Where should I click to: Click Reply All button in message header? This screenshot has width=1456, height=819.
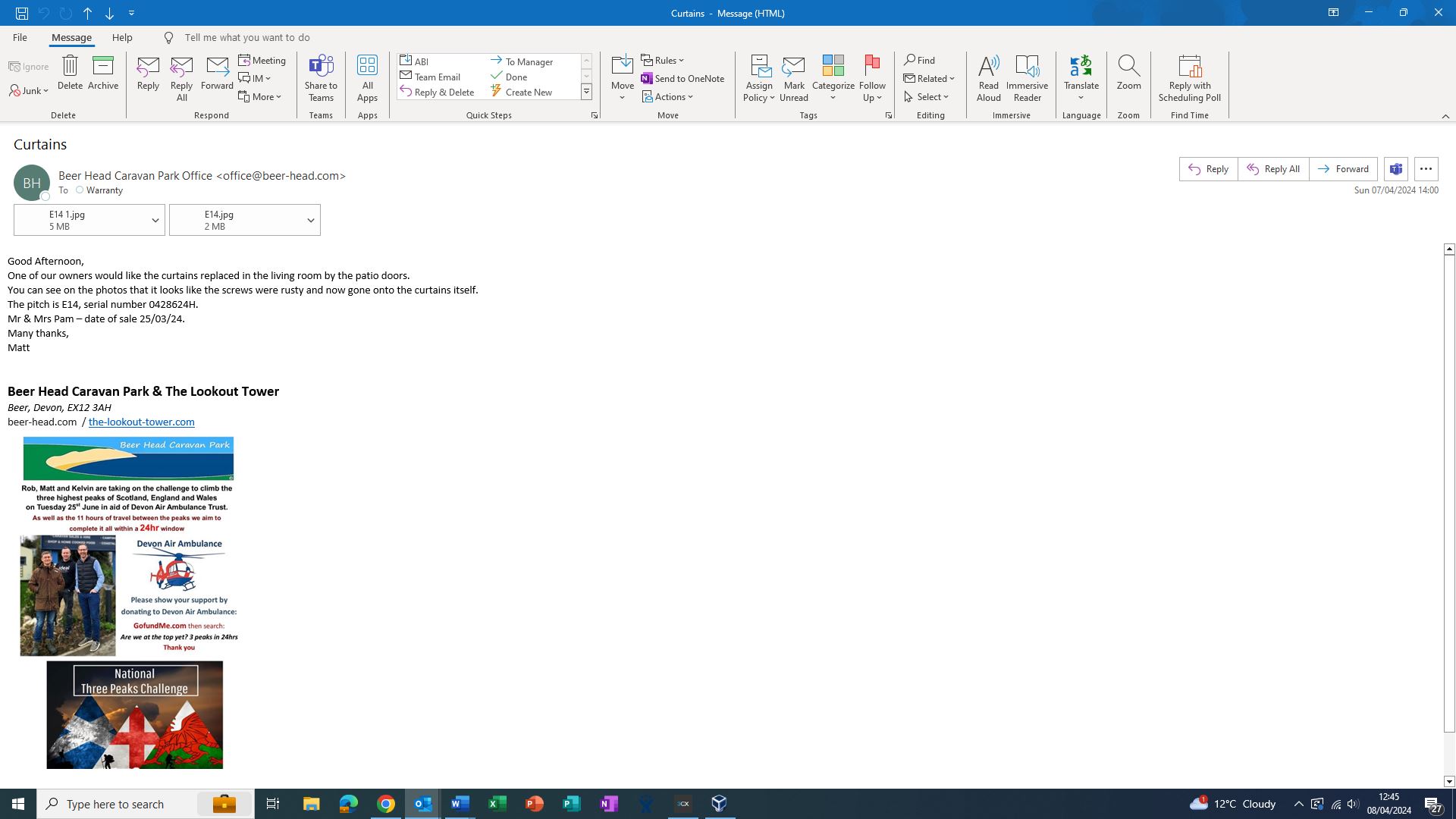pyautogui.click(x=1273, y=169)
